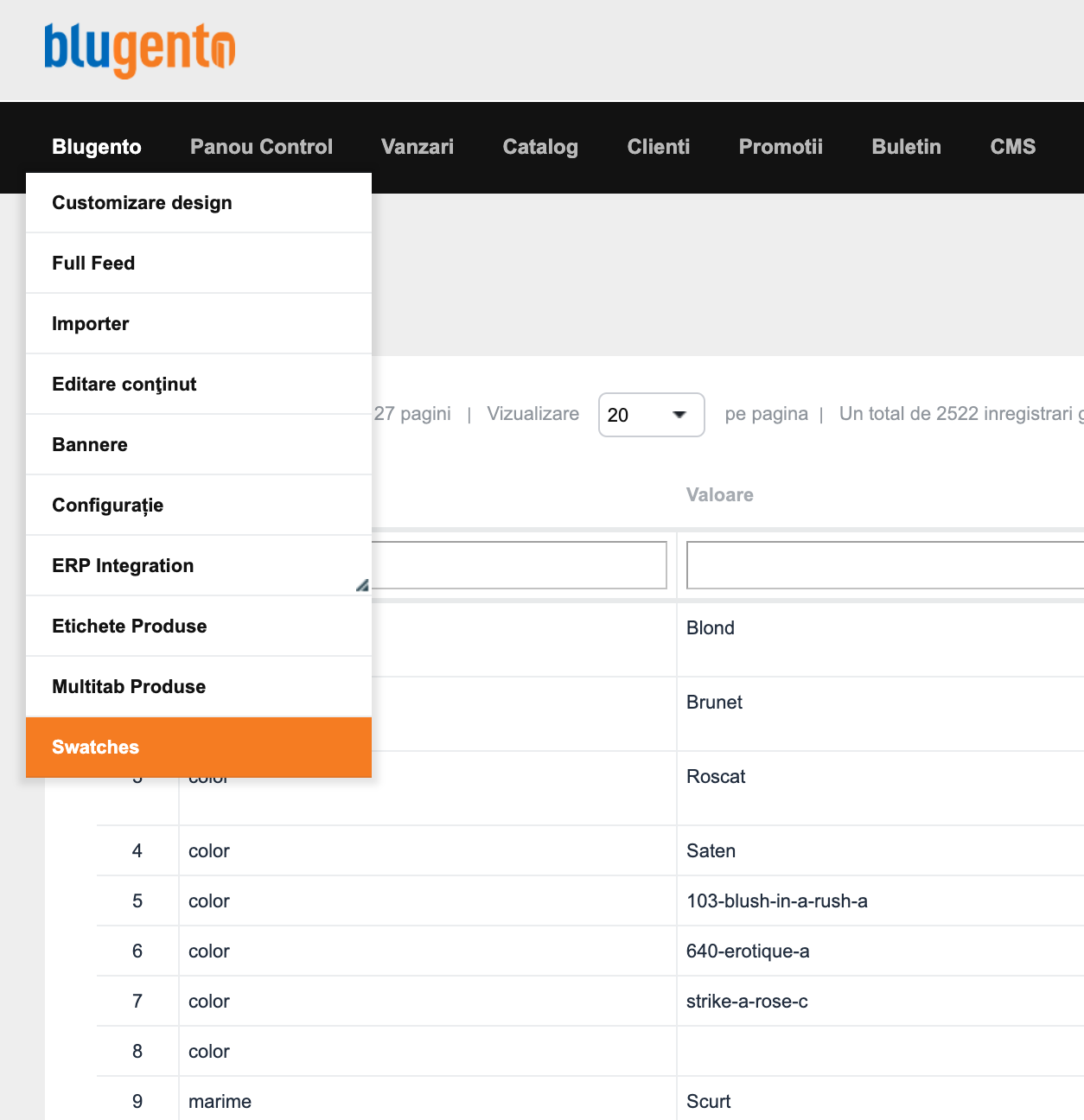Click the color attribute cell in row 8
Viewport: 1084px width, 1120px height.
(x=428, y=1052)
